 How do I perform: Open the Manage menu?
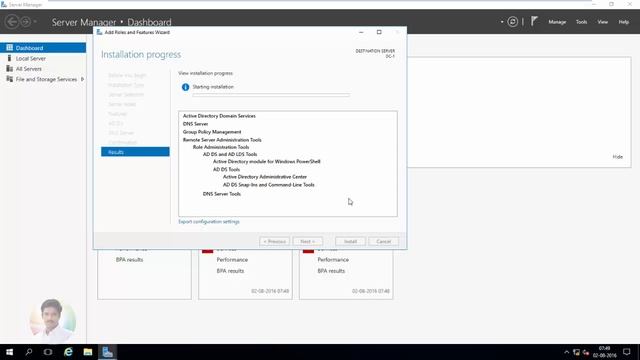(x=557, y=22)
